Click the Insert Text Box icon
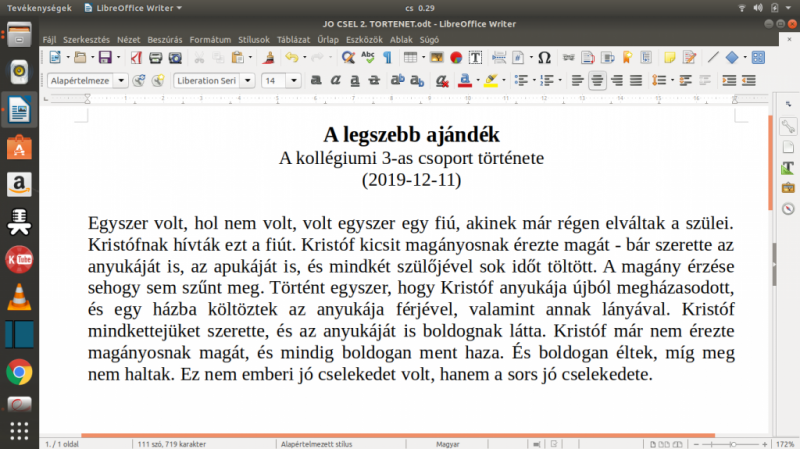 (x=475, y=58)
